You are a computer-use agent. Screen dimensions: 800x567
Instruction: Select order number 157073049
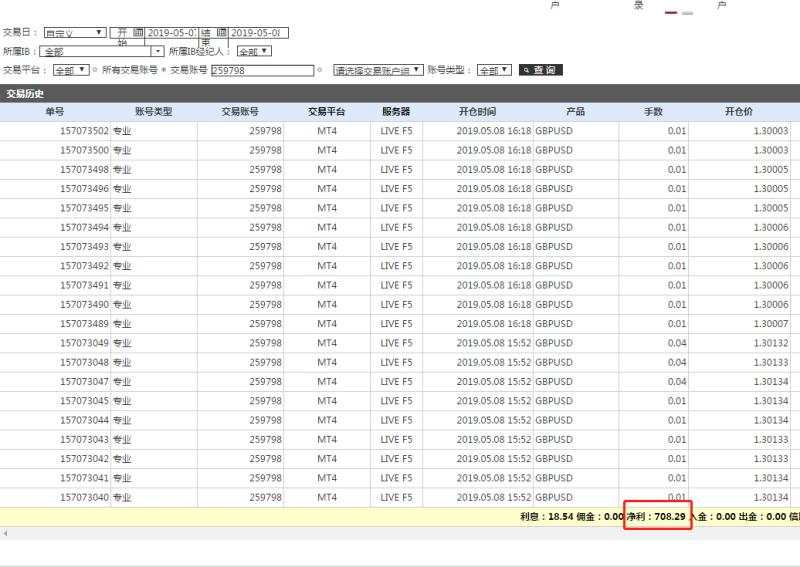pos(84,343)
